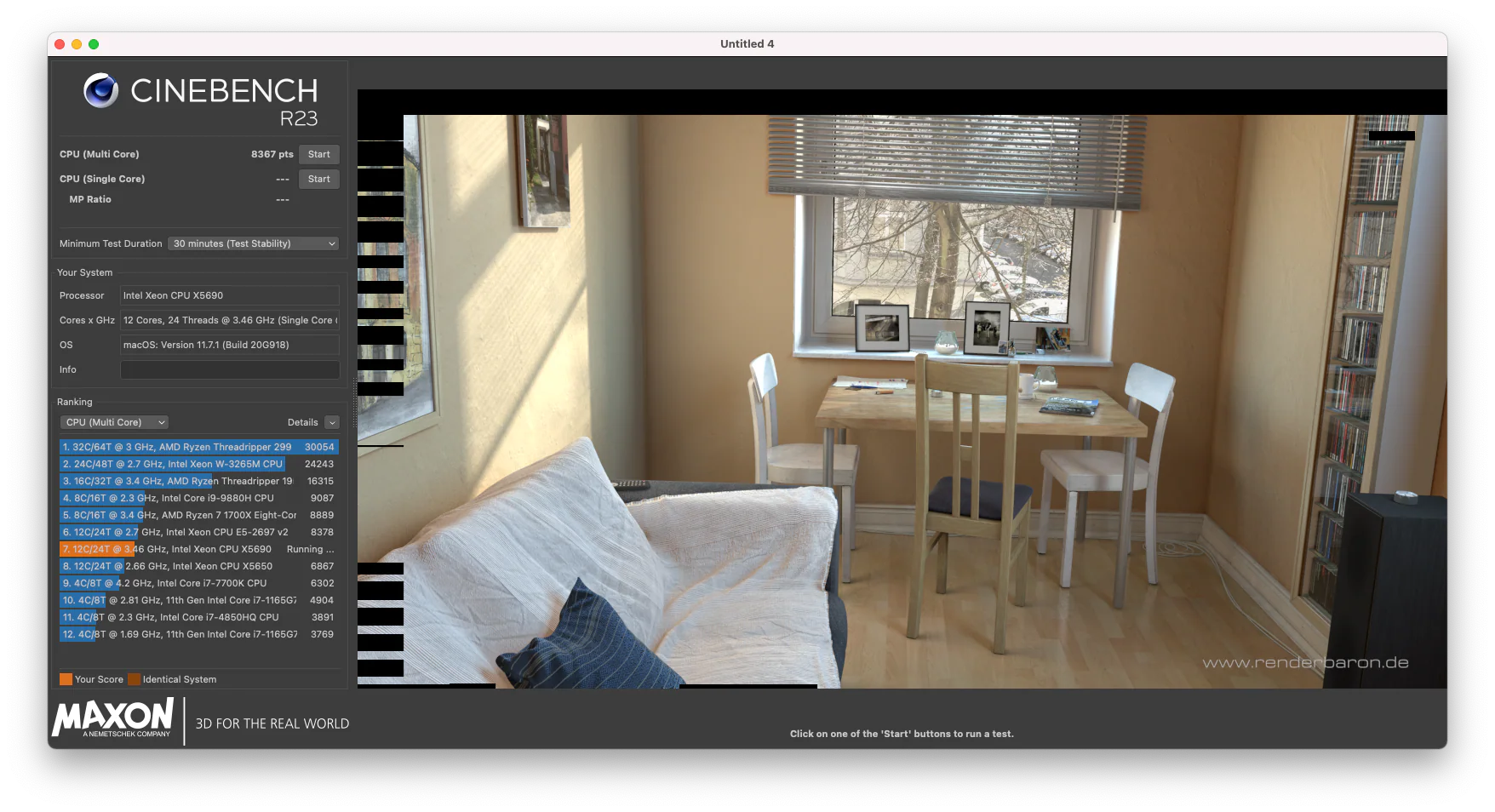
Task: Select the running Intel Xeon X5690 entry
Action: (x=196, y=549)
